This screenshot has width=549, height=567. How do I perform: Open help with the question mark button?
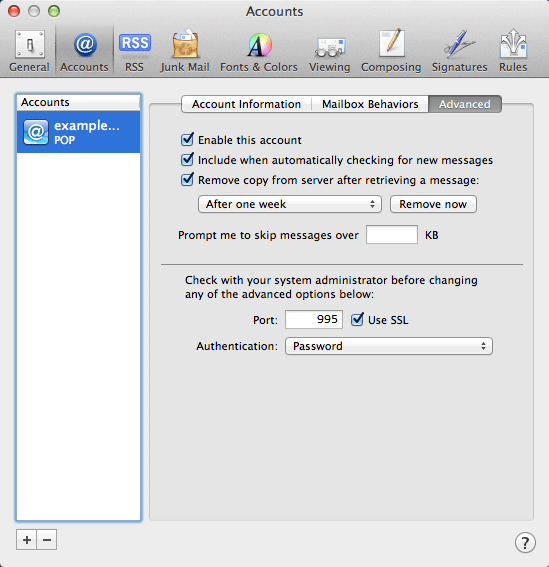pyautogui.click(x=525, y=542)
